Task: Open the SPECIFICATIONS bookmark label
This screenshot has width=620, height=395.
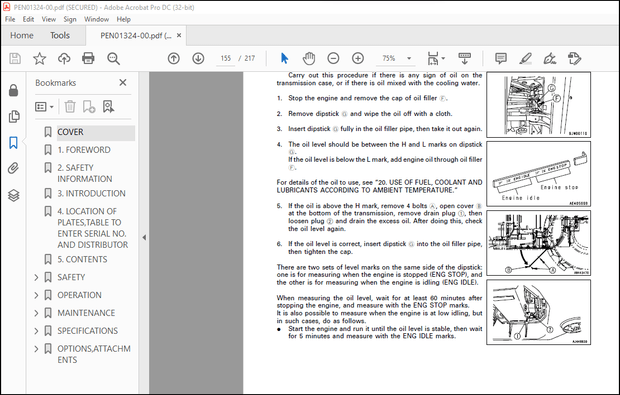Action: 87,331
